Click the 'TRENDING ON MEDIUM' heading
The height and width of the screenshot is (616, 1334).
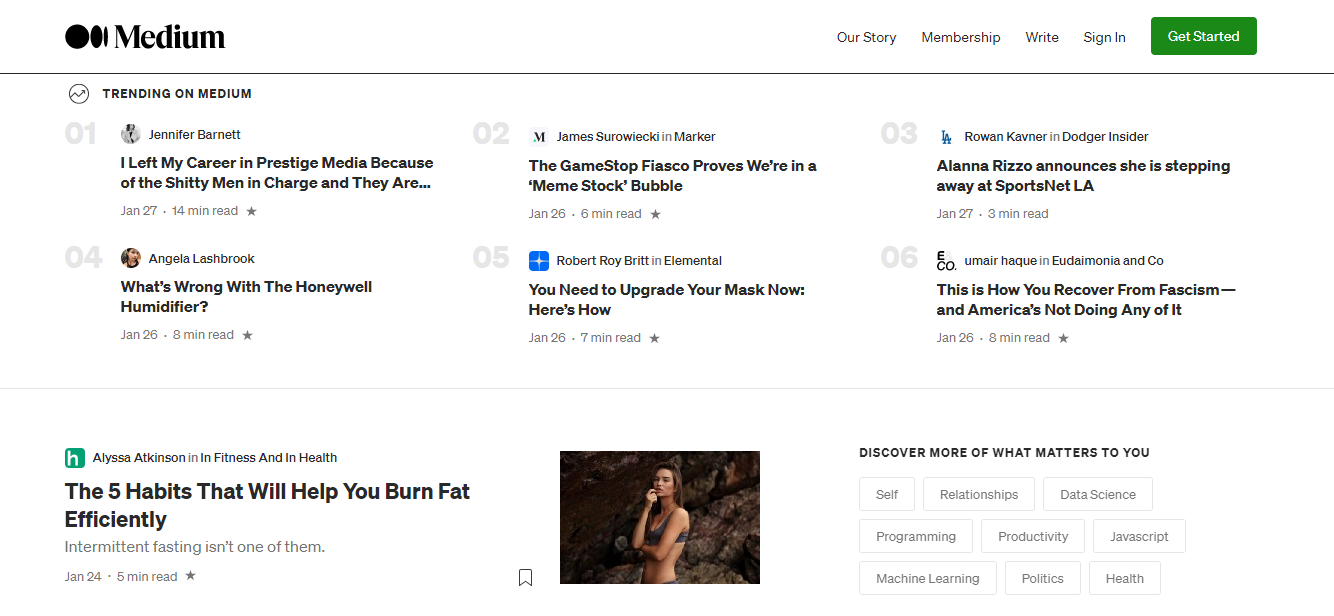tap(177, 94)
